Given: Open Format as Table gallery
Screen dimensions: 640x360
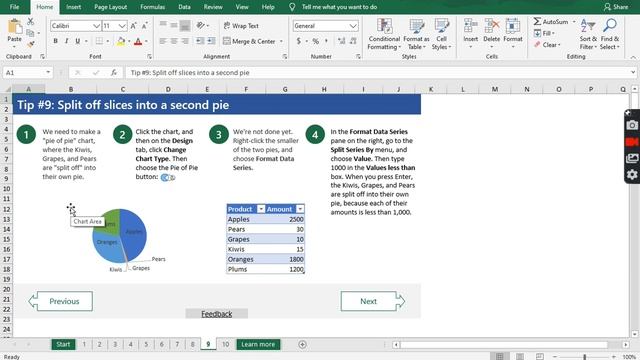Looking at the screenshot, I should (x=416, y=34).
